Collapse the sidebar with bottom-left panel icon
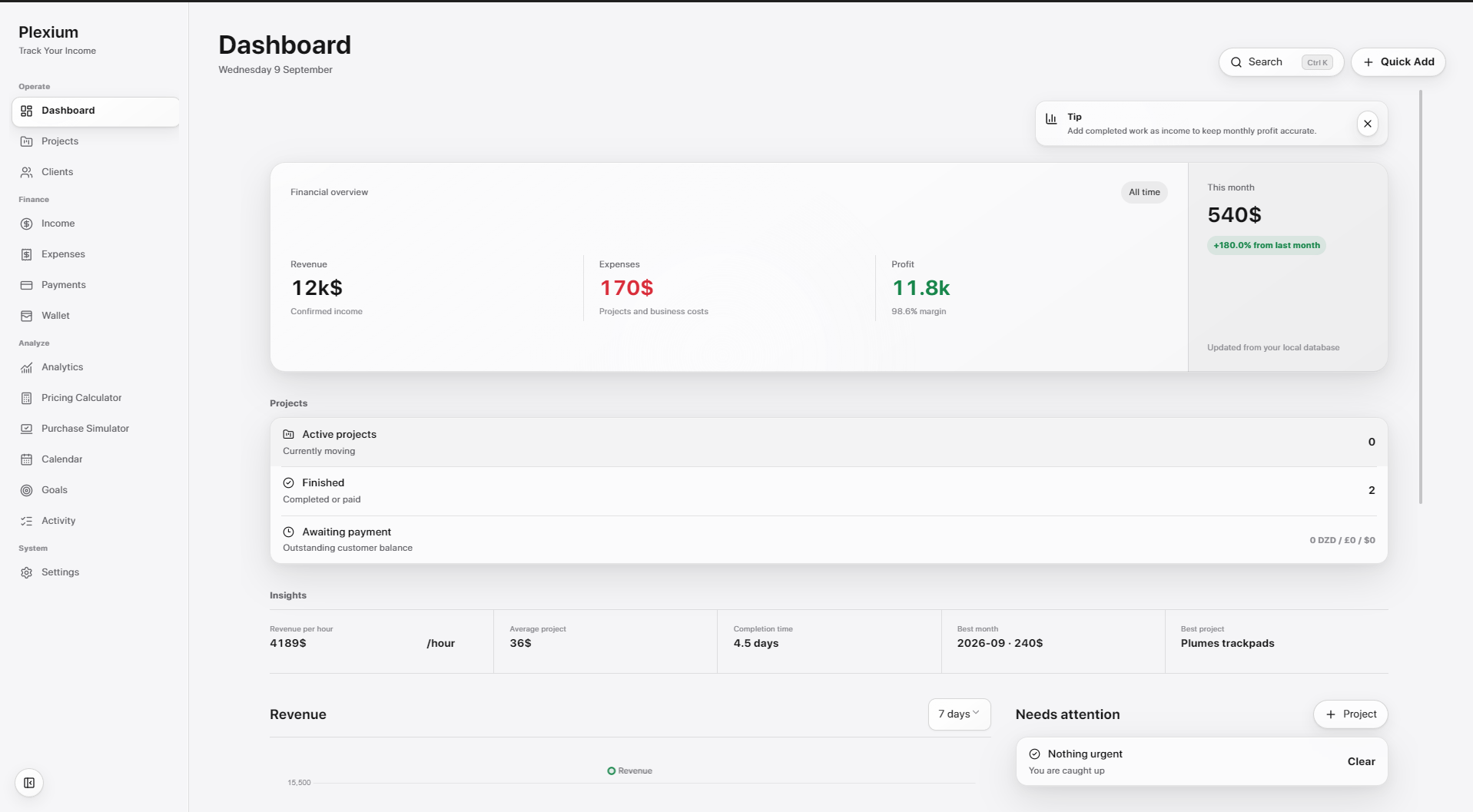The height and width of the screenshot is (812, 1473). tap(29, 783)
